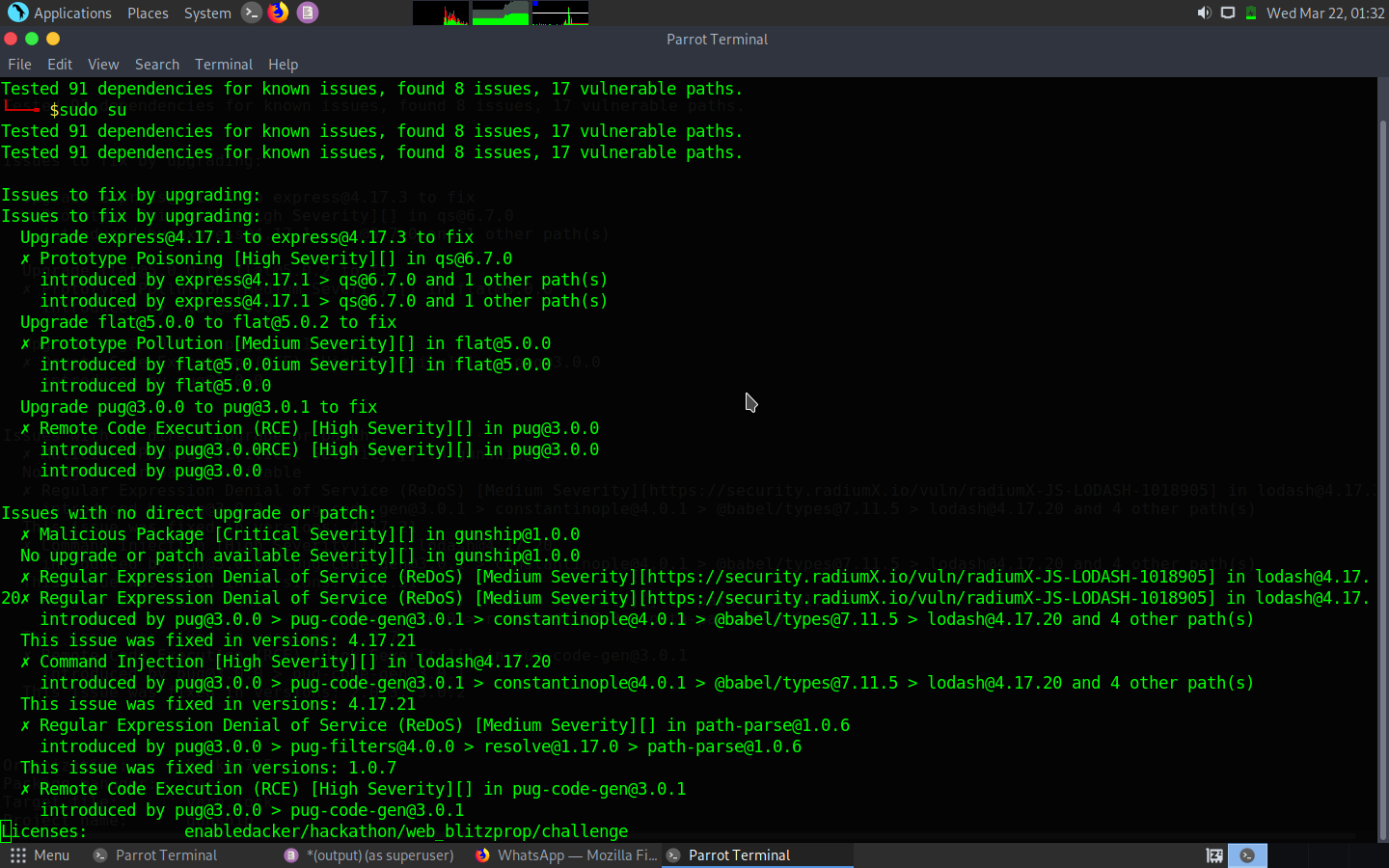Click the terminal tray icon at bottom right
This screenshot has height=868, width=1389.
1246,855
